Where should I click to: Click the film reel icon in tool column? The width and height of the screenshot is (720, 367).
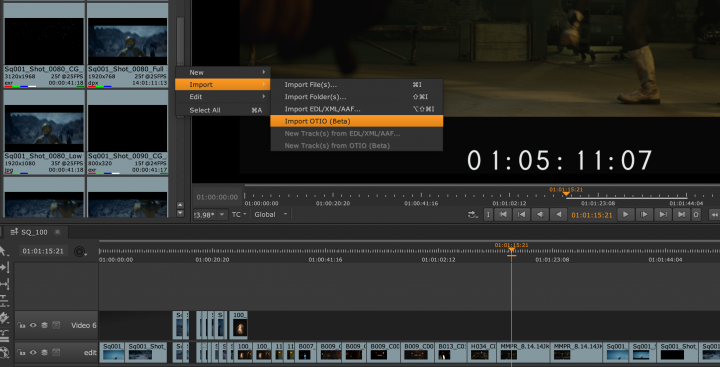(x=4, y=353)
